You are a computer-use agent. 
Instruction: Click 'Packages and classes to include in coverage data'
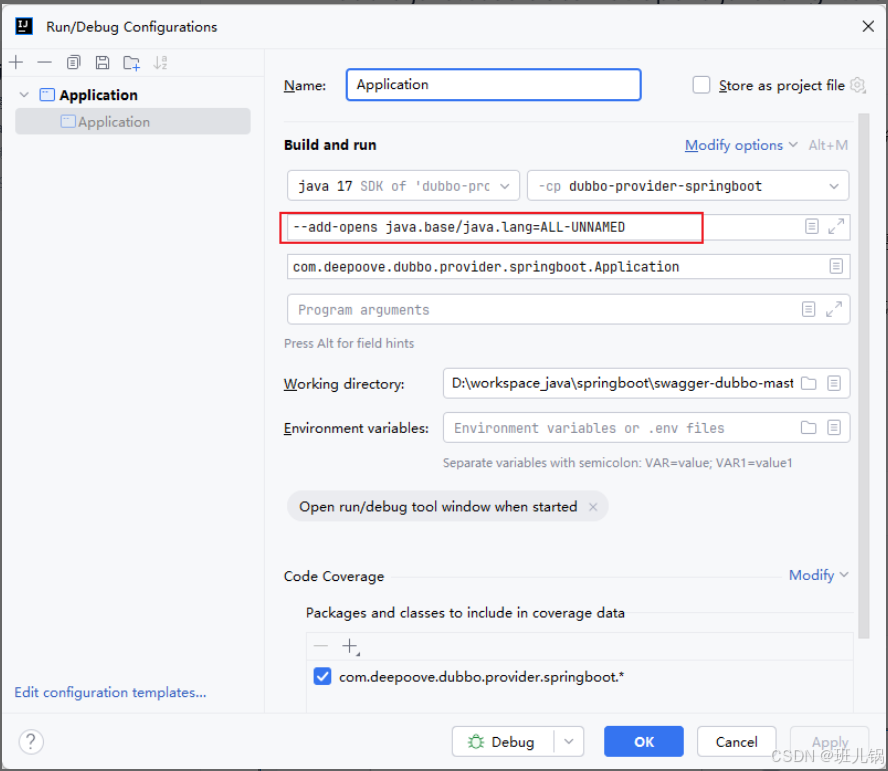pos(466,613)
